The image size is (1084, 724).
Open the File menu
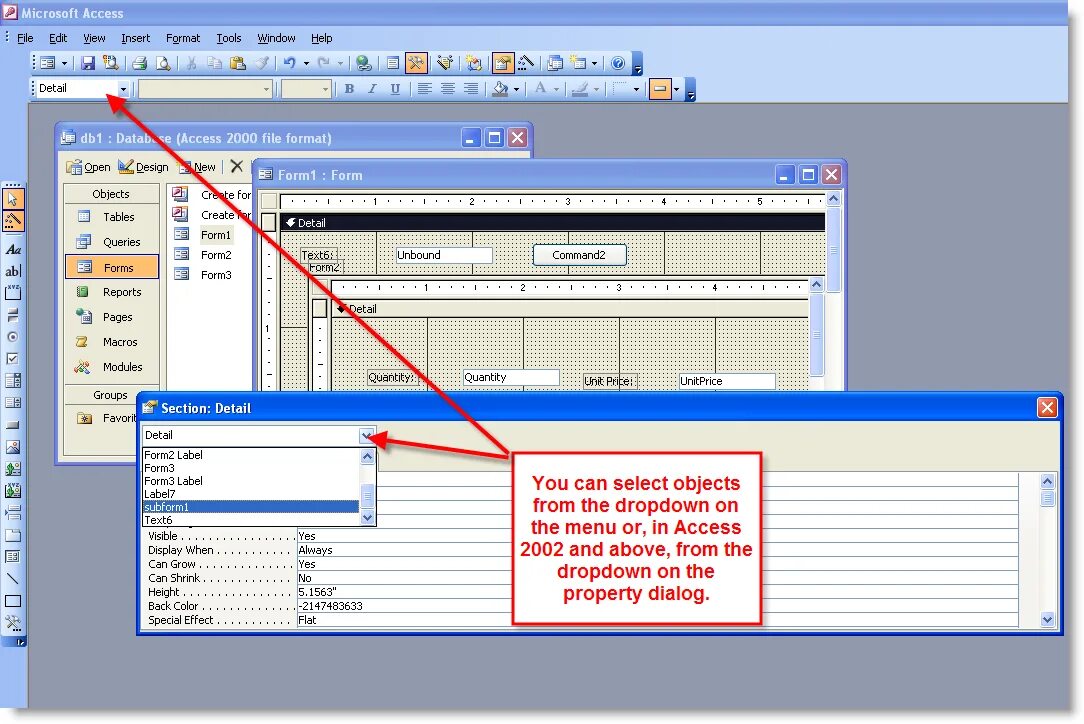click(25, 38)
